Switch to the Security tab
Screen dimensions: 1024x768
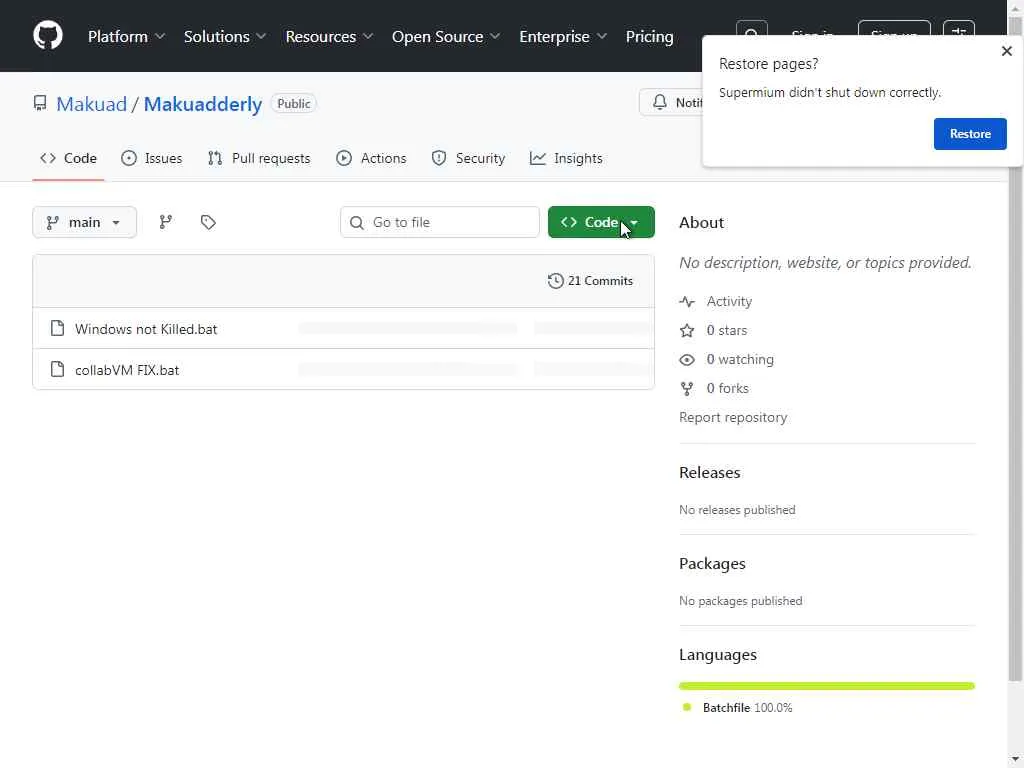coord(469,158)
